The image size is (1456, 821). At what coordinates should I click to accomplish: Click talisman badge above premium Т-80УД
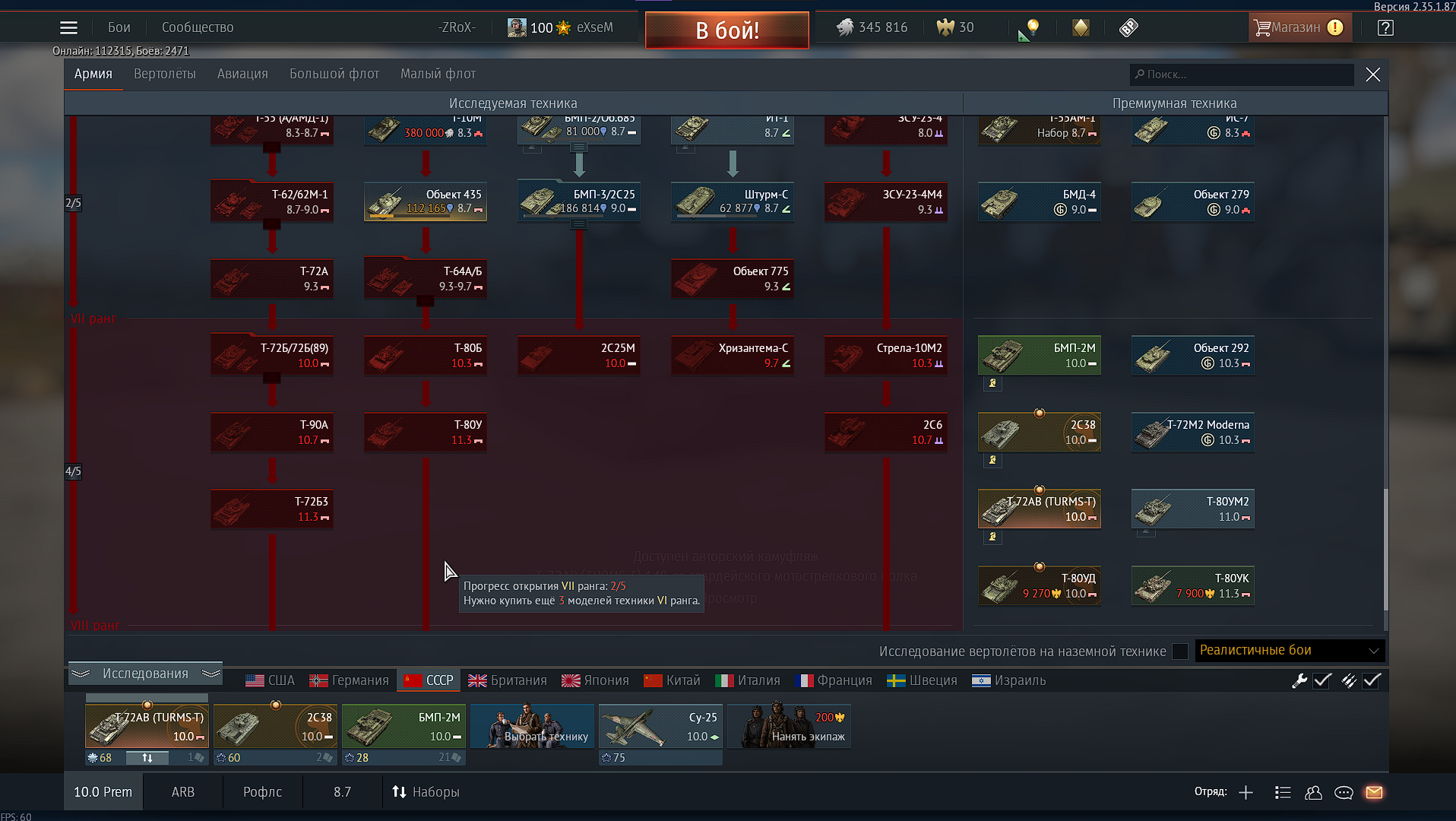point(1040,567)
